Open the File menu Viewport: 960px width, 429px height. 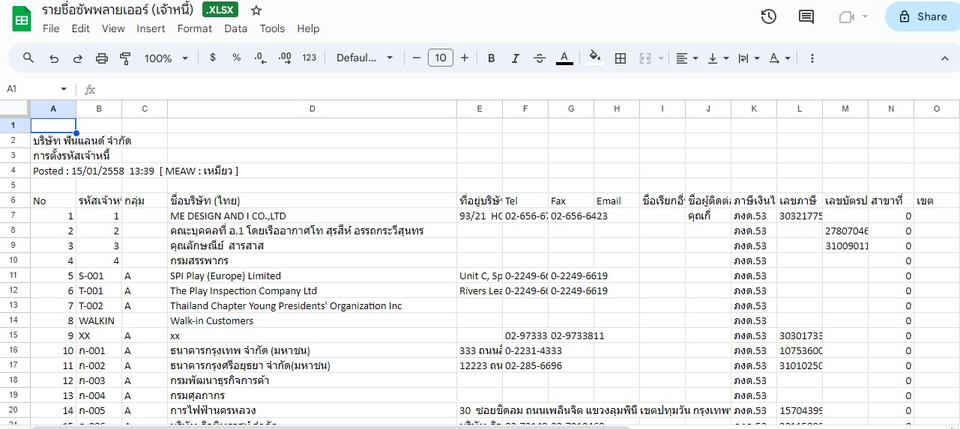pos(51,28)
